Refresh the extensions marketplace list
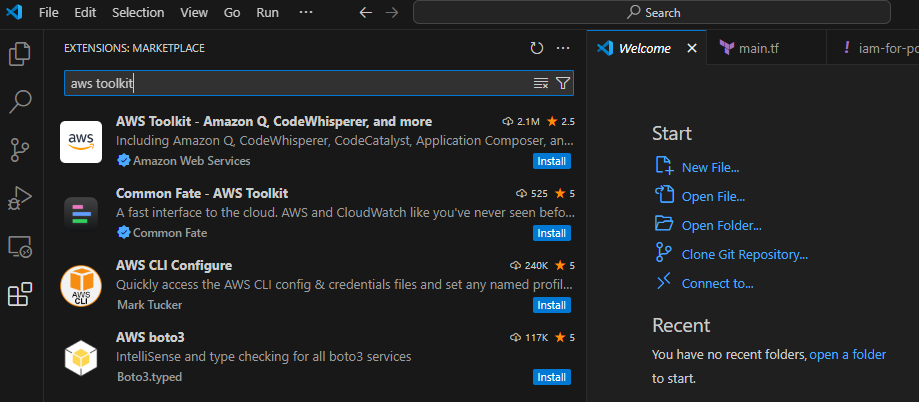Screen dimensions: 919x402 coord(537,48)
